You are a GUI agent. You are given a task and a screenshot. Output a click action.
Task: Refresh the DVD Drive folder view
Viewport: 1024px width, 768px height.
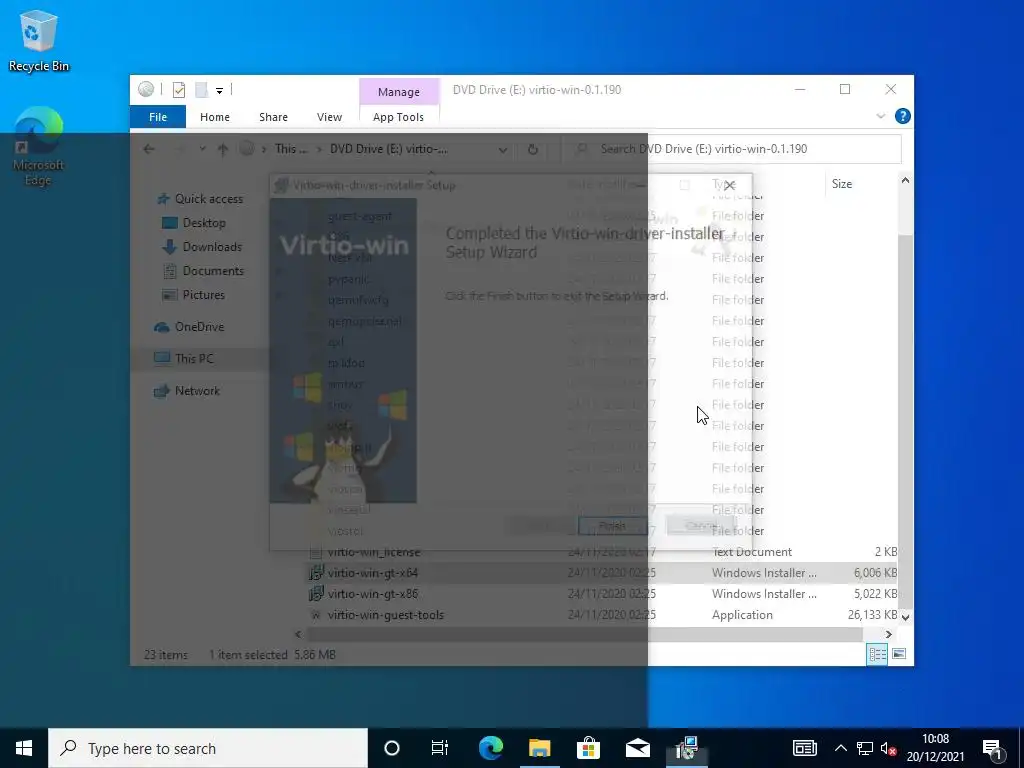[533, 150]
